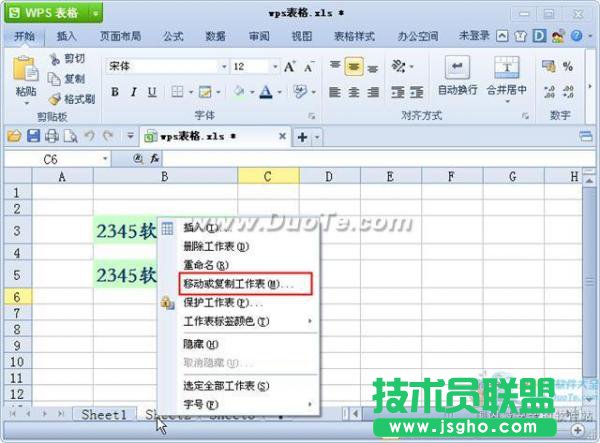Switch to the 公式 ribbon tab

click(x=173, y=36)
